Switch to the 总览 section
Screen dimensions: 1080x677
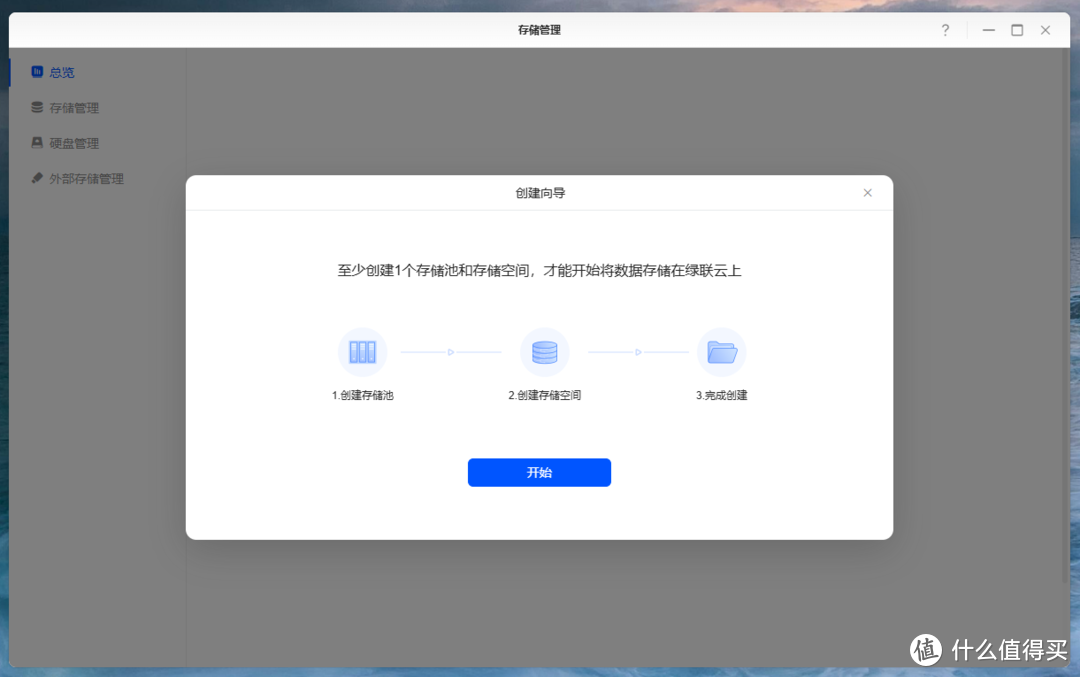(x=60, y=72)
